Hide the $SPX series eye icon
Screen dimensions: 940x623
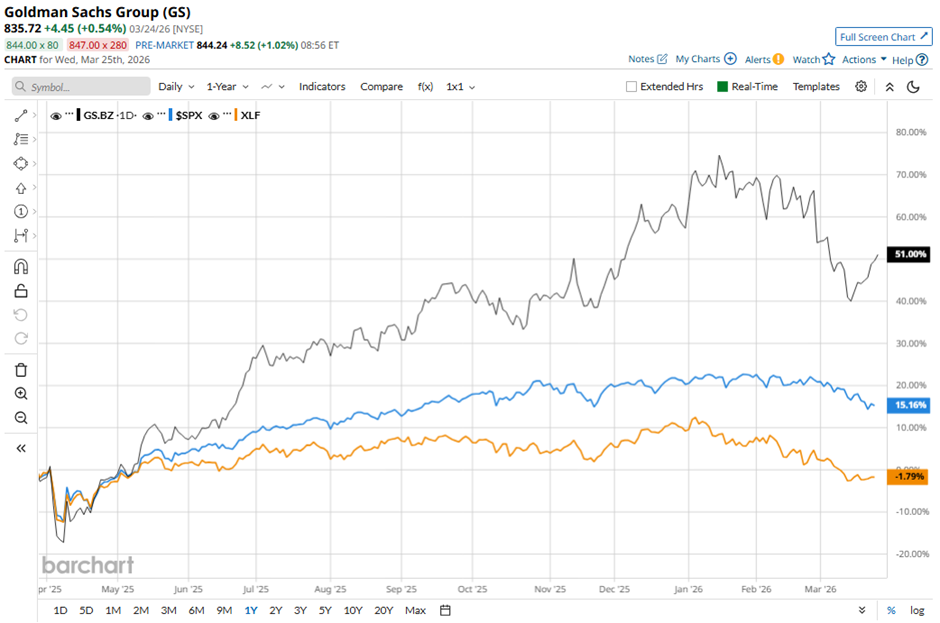[x=148, y=116]
